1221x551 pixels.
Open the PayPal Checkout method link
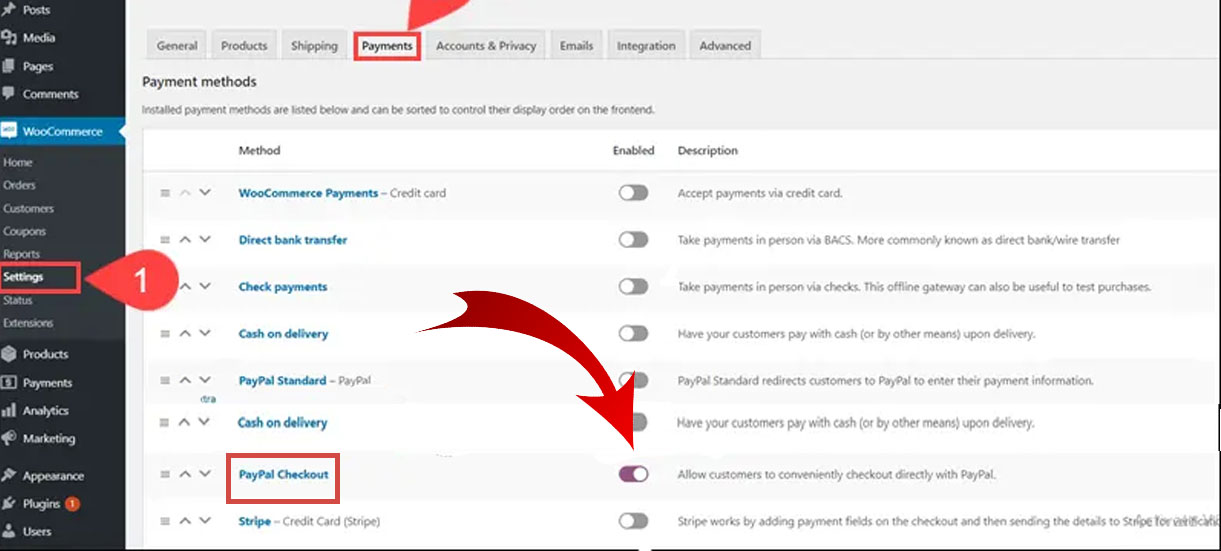tap(283, 474)
